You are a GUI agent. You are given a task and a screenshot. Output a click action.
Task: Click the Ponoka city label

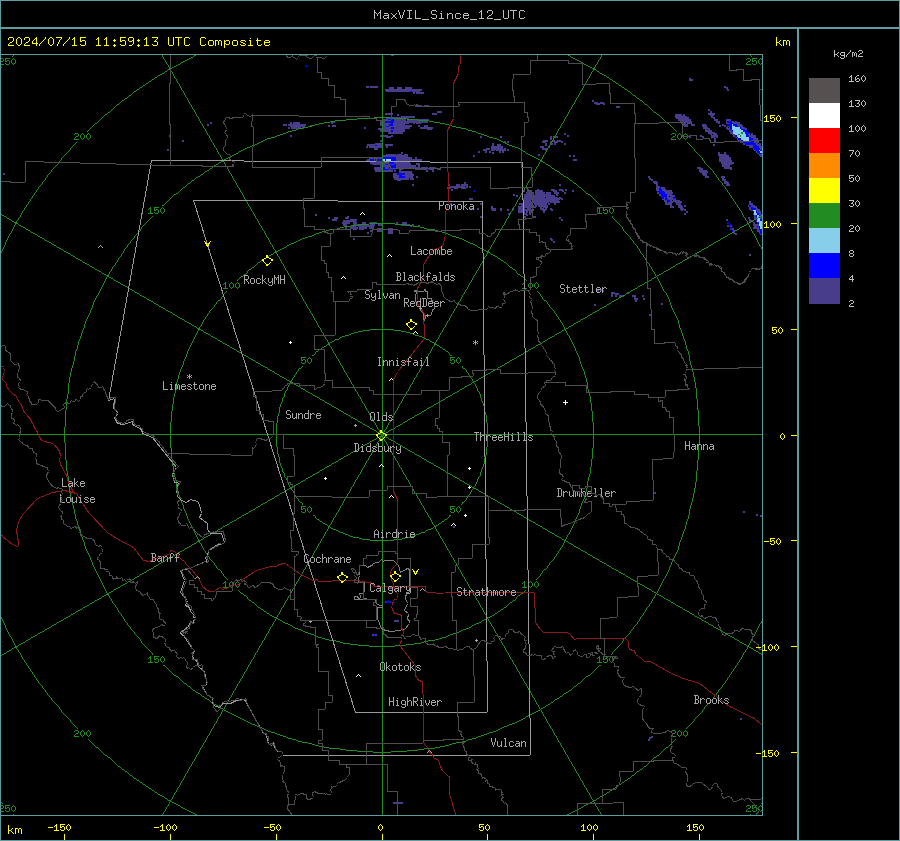[x=456, y=206]
